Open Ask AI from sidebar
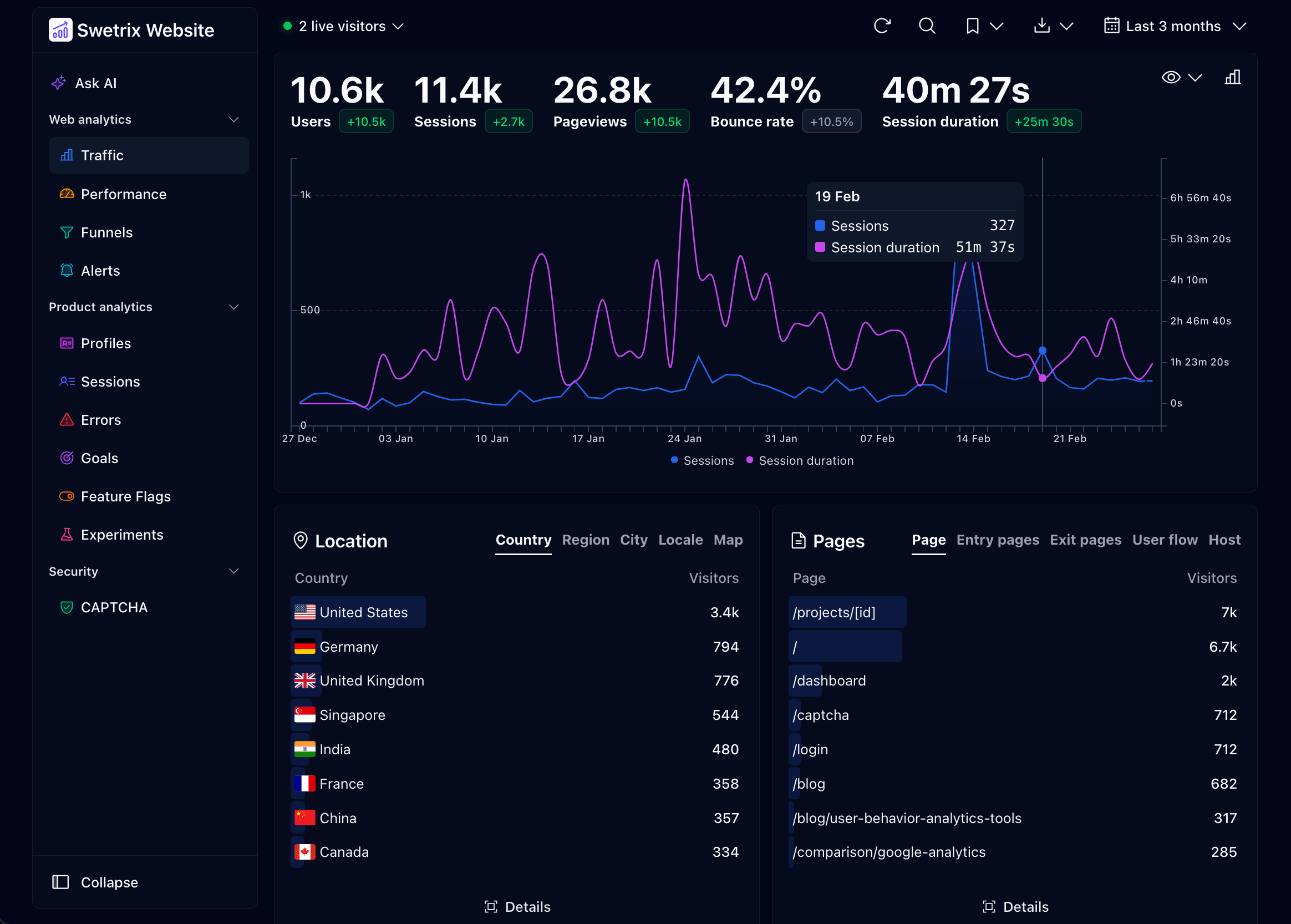Screen dimensions: 1291x924 (x=84, y=84)
